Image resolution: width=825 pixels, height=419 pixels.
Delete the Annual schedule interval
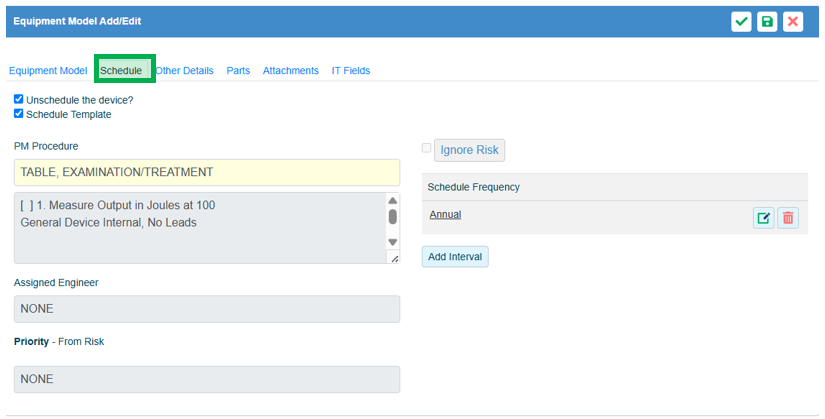788,218
